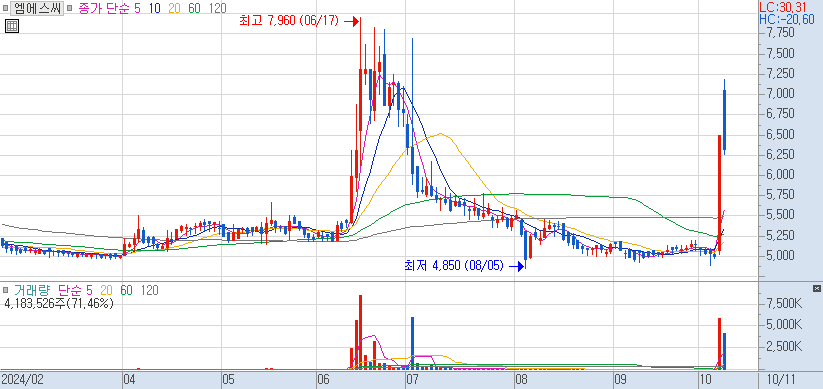The width and height of the screenshot is (823, 389).
Task: Click the 5,750 price axis label
Action: point(780,195)
